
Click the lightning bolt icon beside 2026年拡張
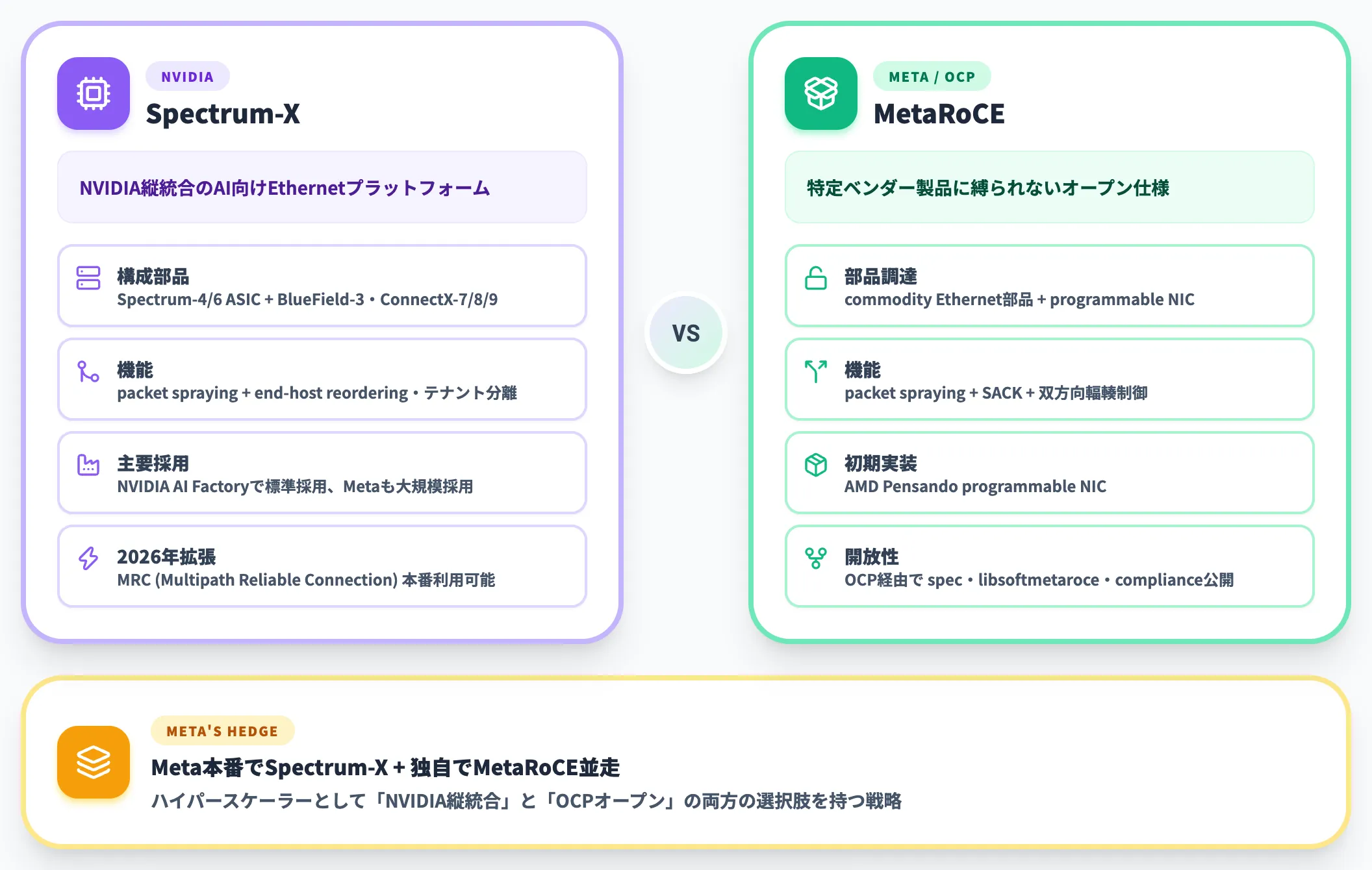(x=88, y=558)
